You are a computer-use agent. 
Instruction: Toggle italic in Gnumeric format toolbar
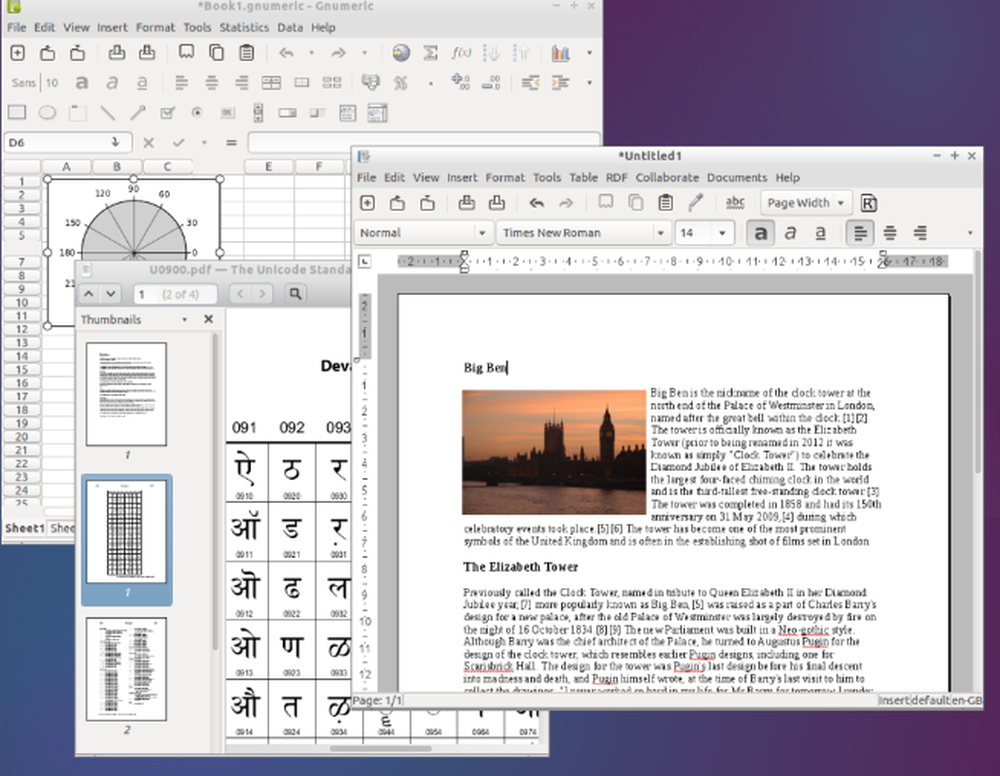pyautogui.click(x=112, y=83)
